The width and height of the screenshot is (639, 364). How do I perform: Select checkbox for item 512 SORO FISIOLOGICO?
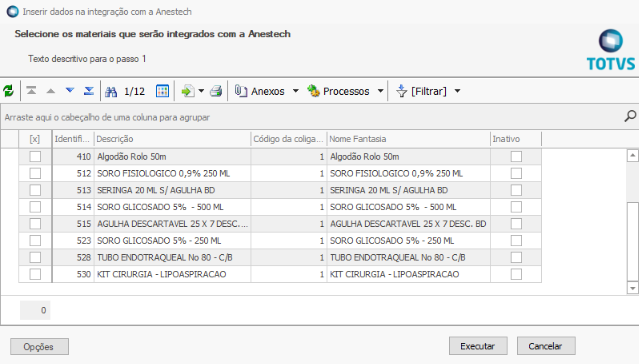click(35, 173)
